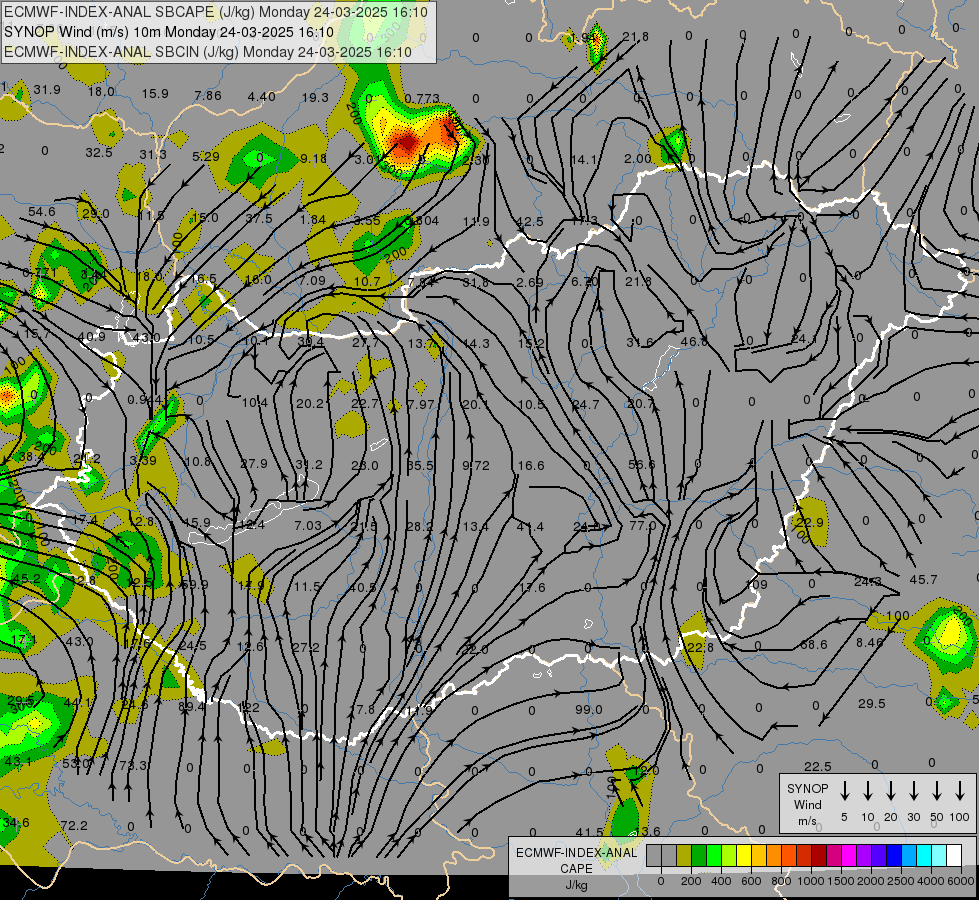This screenshot has height=900, width=979.
Task: Click the wind arrow above 30 m/s
Action: (x=913, y=791)
